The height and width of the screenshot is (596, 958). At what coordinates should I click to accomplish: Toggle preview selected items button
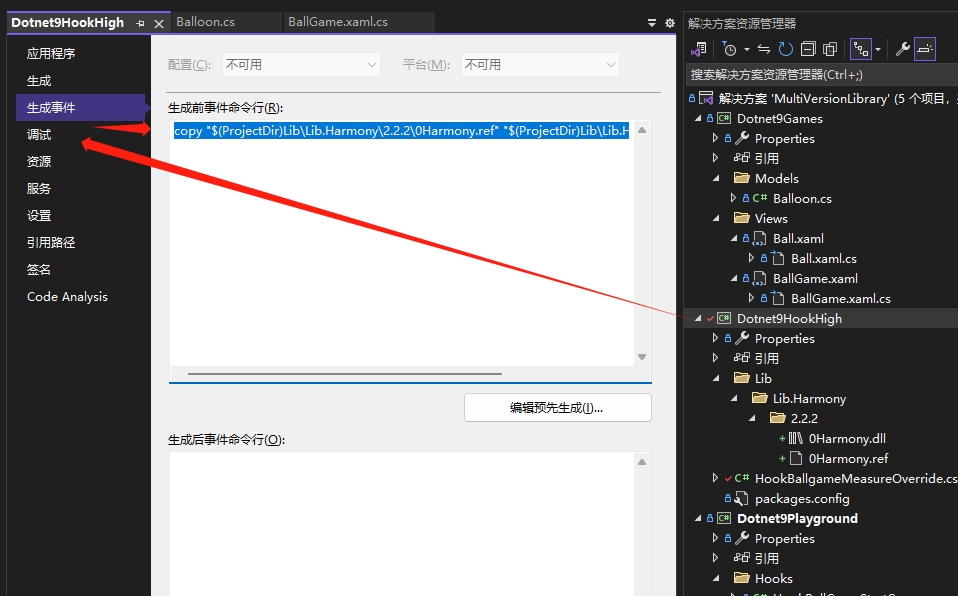[x=925, y=49]
